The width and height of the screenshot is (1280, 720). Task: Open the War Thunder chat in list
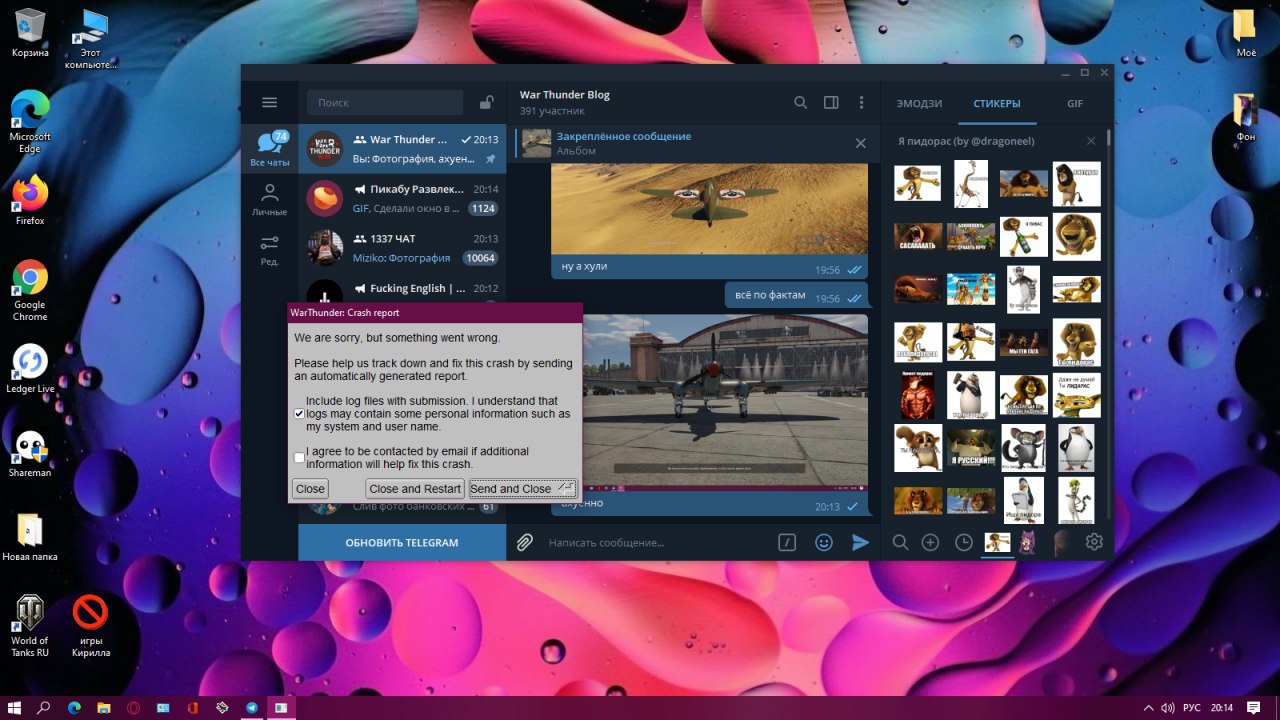pyautogui.click(x=402, y=149)
